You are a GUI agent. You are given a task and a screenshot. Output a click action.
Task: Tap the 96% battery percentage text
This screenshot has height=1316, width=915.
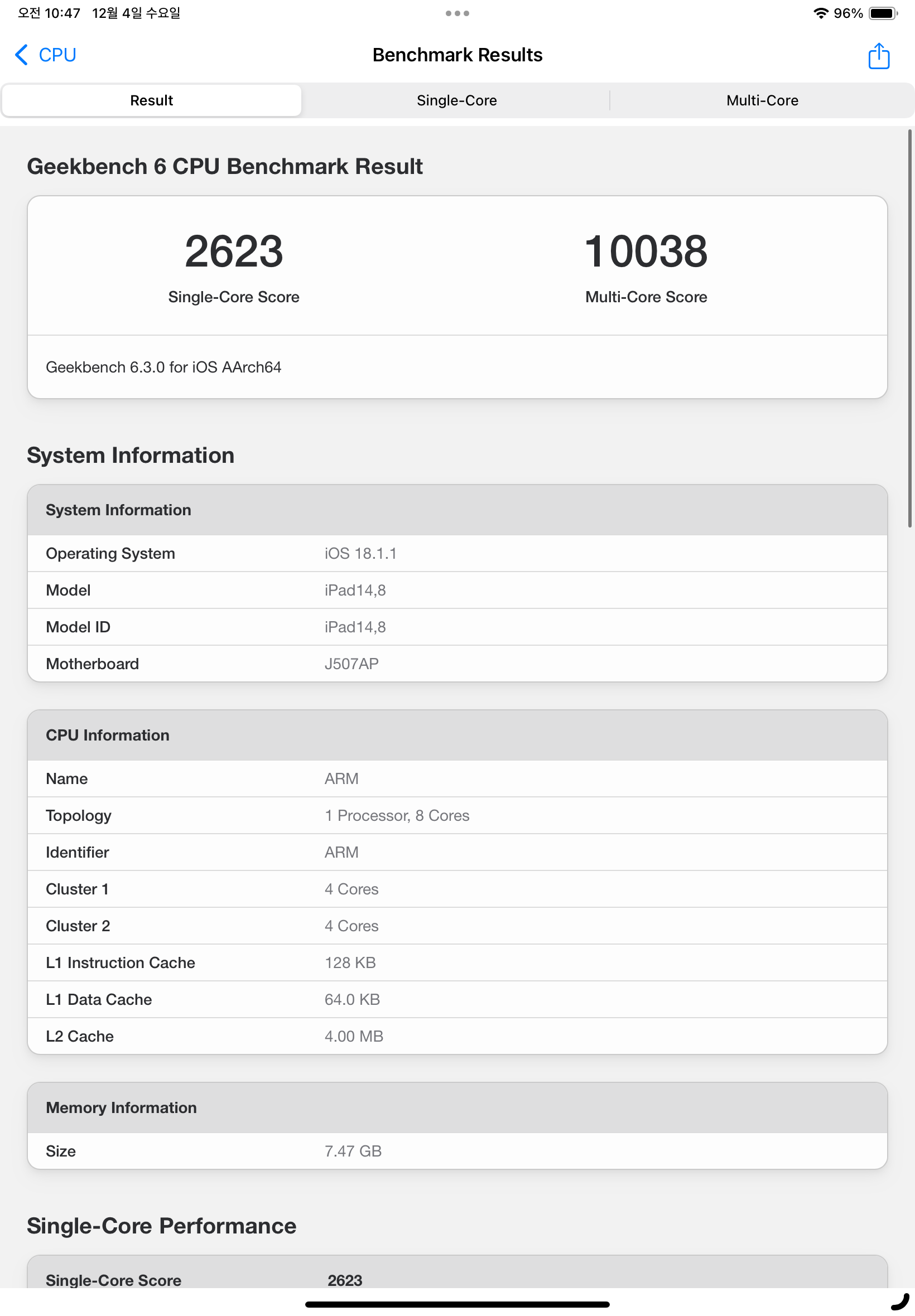848,13
